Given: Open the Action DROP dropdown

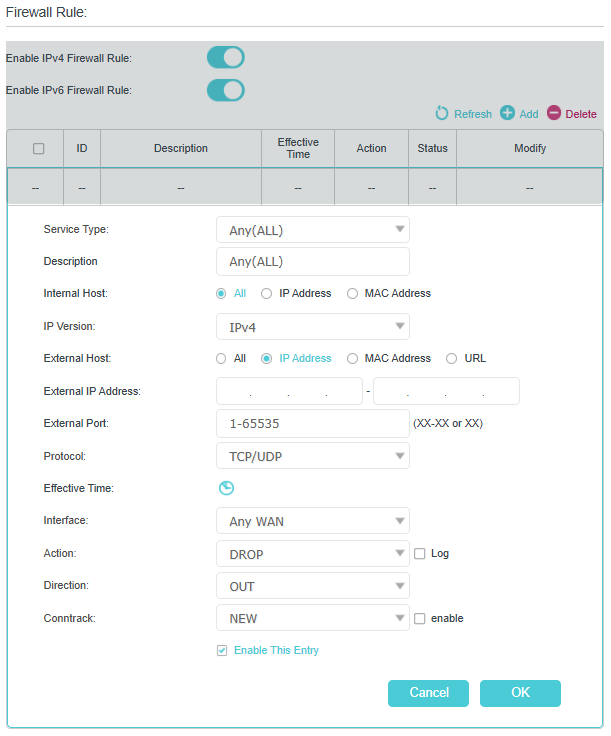Looking at the screenshot, I should point(313,554).
